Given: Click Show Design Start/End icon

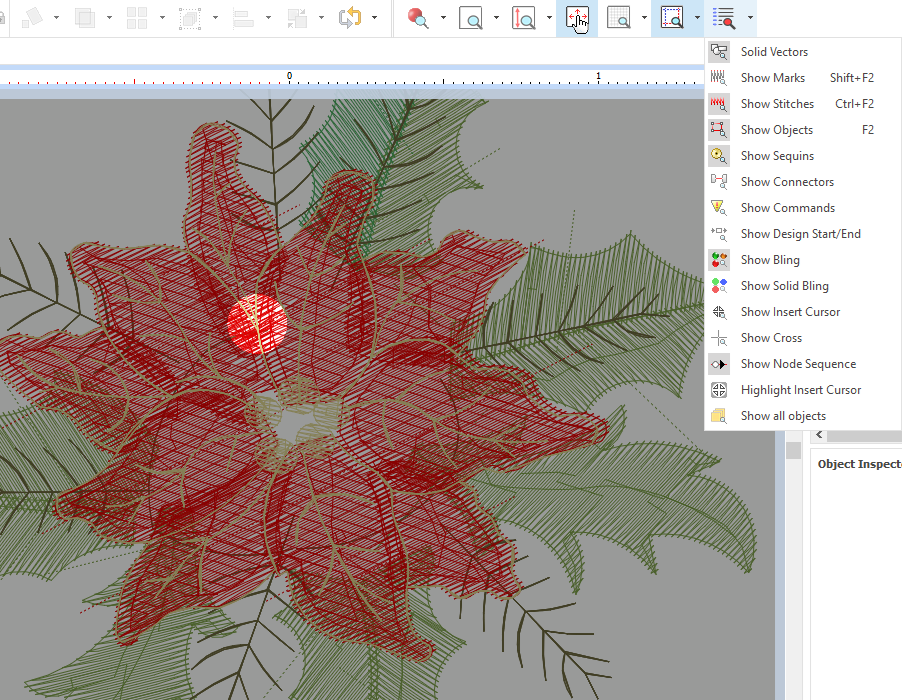Looking at the screenshot, I should tap(719, 234).
